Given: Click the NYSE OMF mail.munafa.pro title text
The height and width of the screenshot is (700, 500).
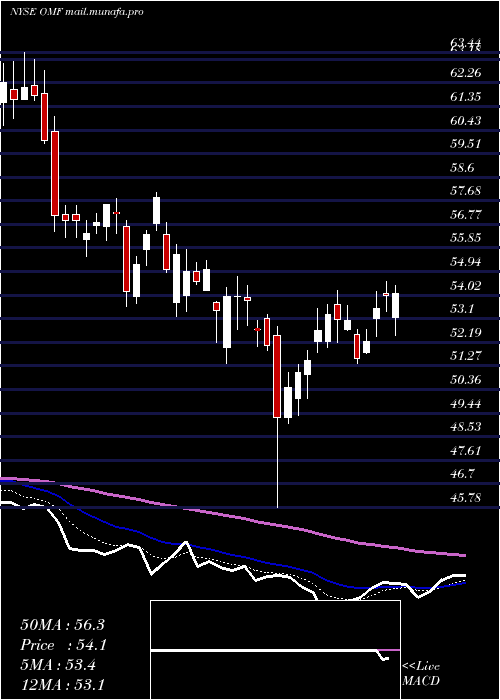Looking at the screenshot, I should click(x=77, y=12).
